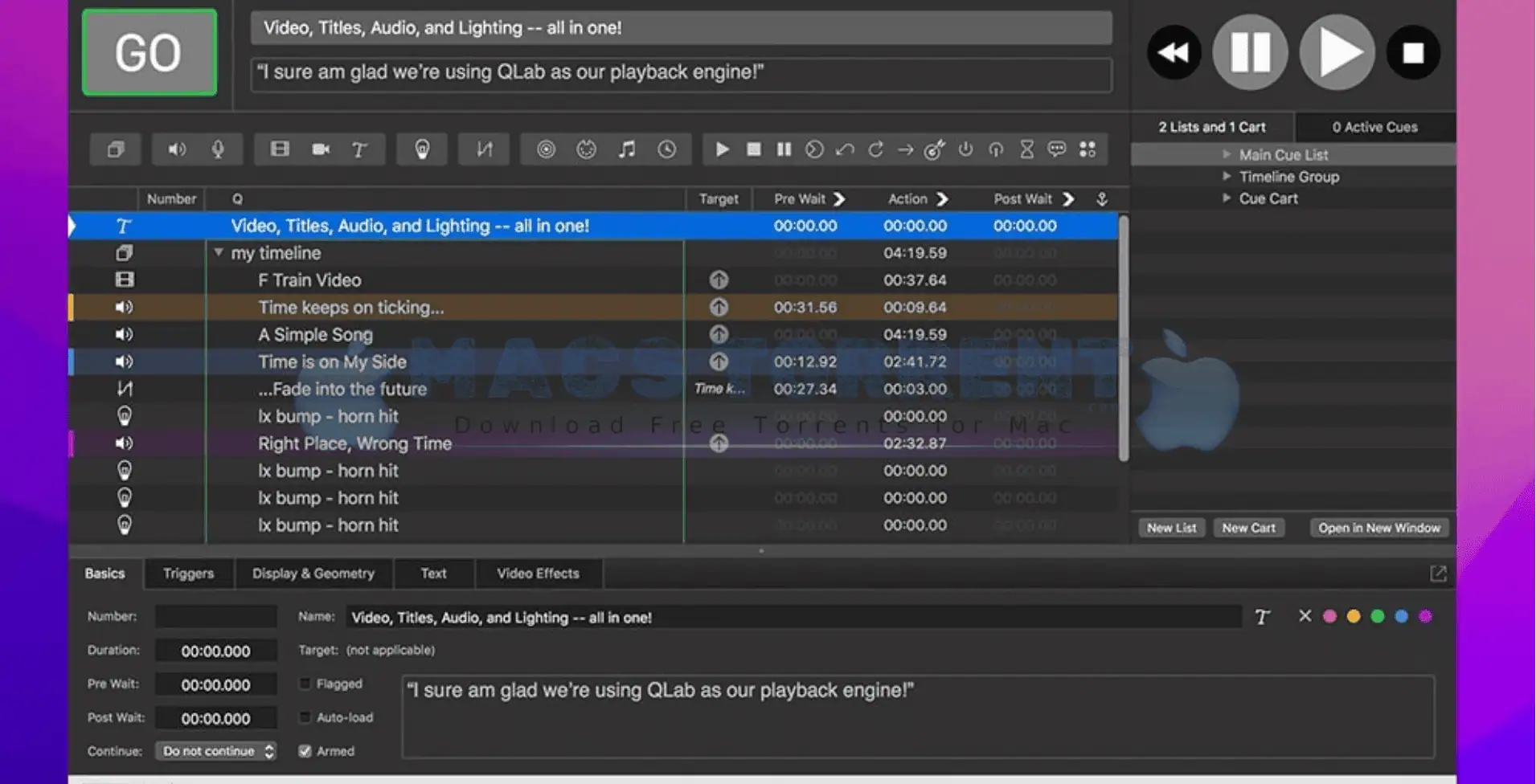This screenshot has height=784, width=1536.
Task: Expand Timeline Group in sidebar
Action: click(x=1227, y=176)
